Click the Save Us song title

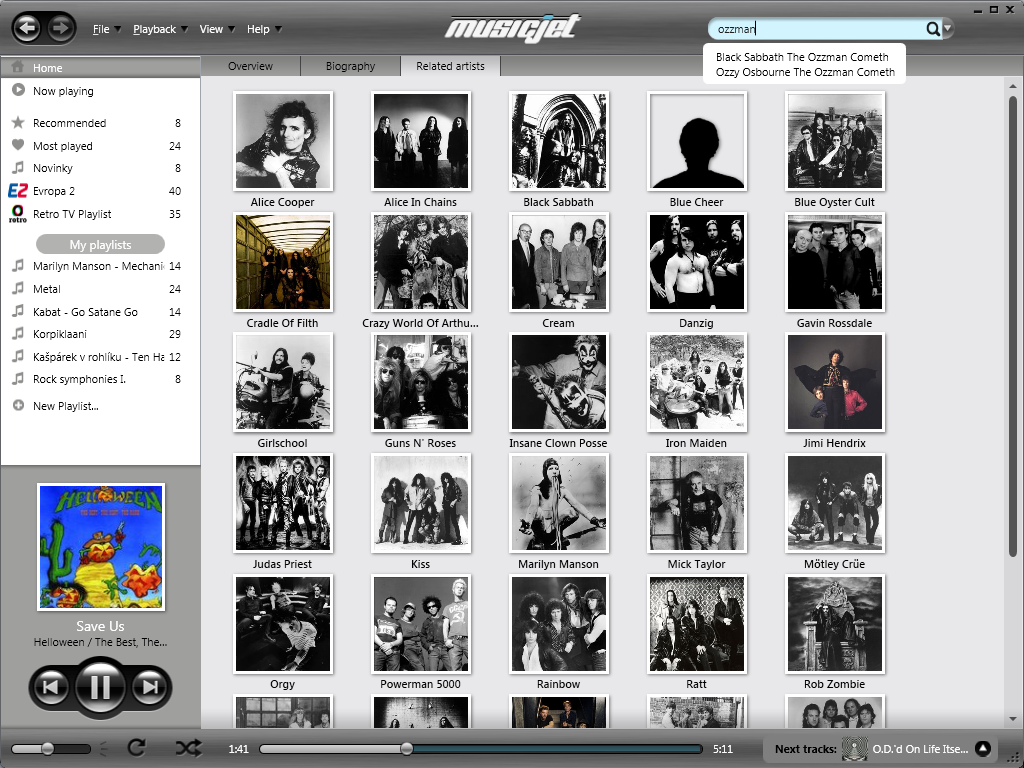[100, 626]
